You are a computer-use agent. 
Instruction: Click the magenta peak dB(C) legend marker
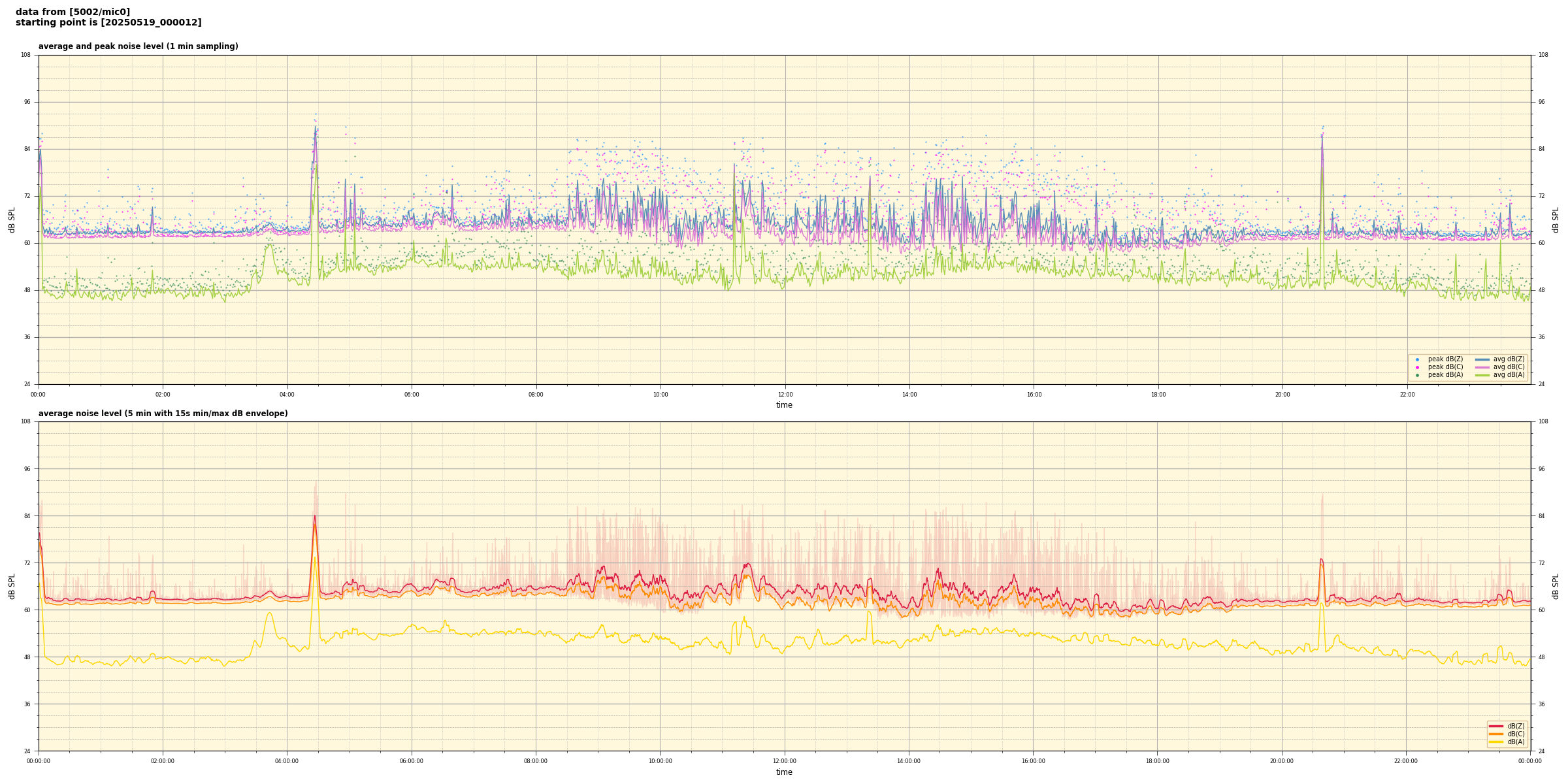click(1417, 367)
